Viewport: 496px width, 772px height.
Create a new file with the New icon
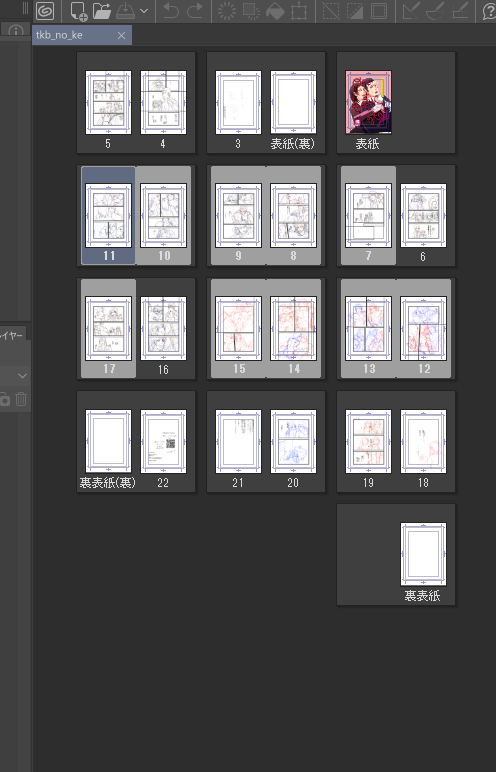(78, 11)
